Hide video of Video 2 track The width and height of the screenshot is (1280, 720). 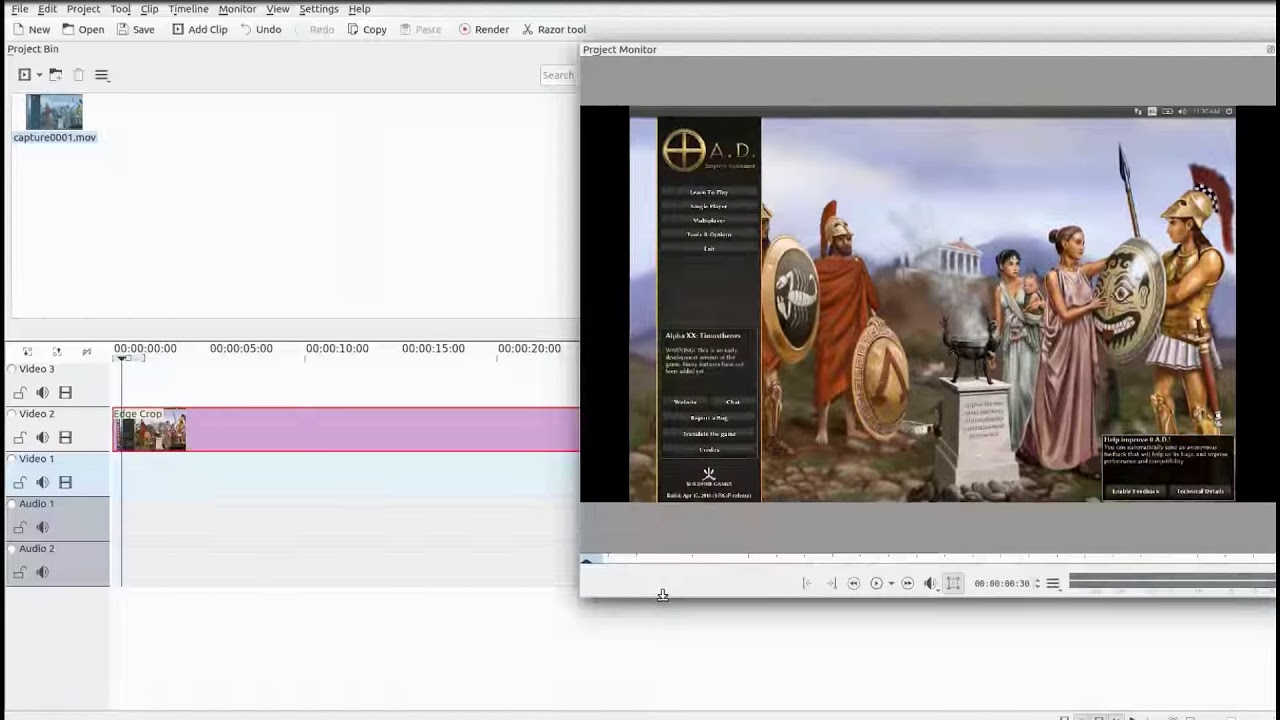point(65,438)
